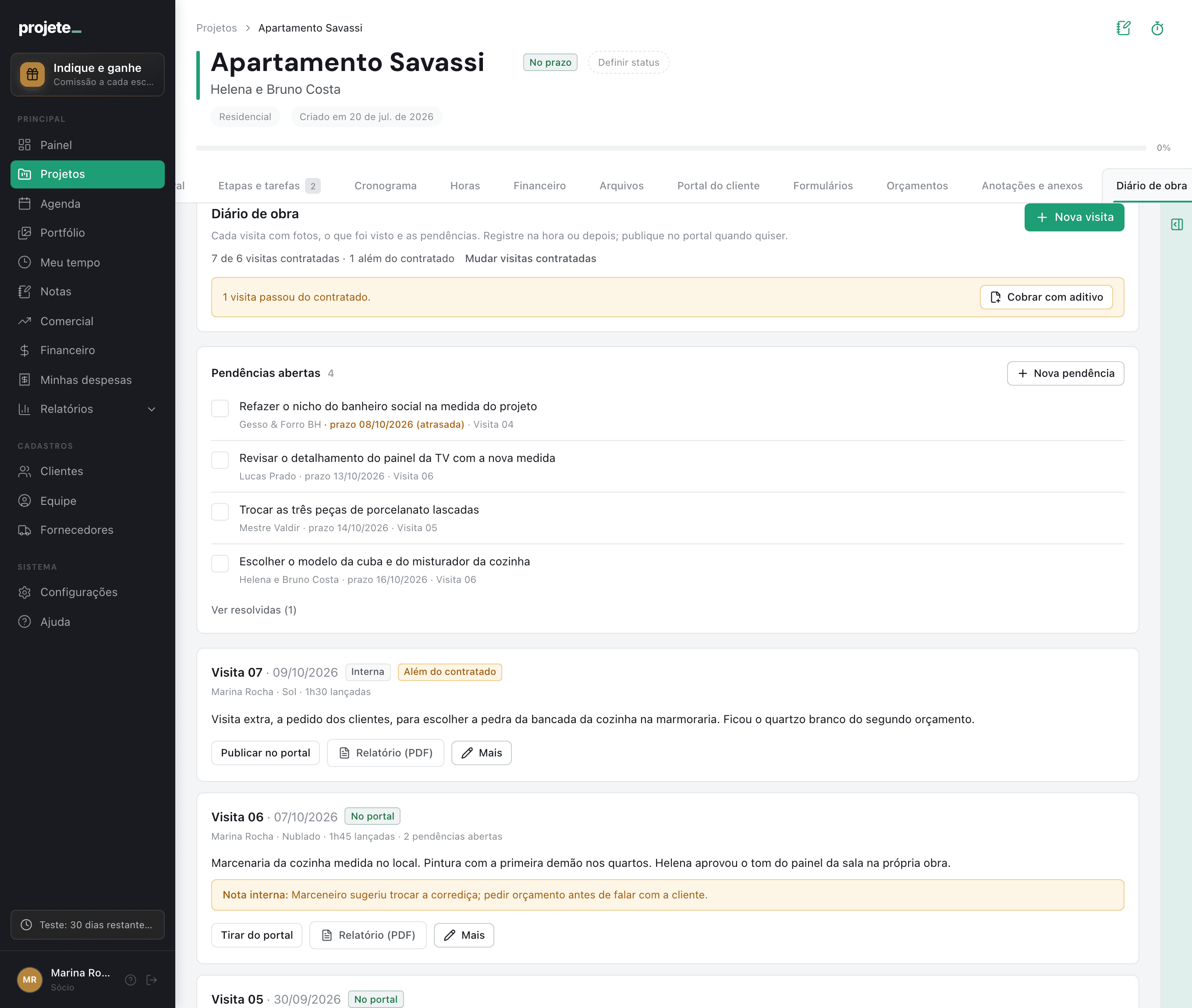Open Meu tempo clock item

(88, 262)
